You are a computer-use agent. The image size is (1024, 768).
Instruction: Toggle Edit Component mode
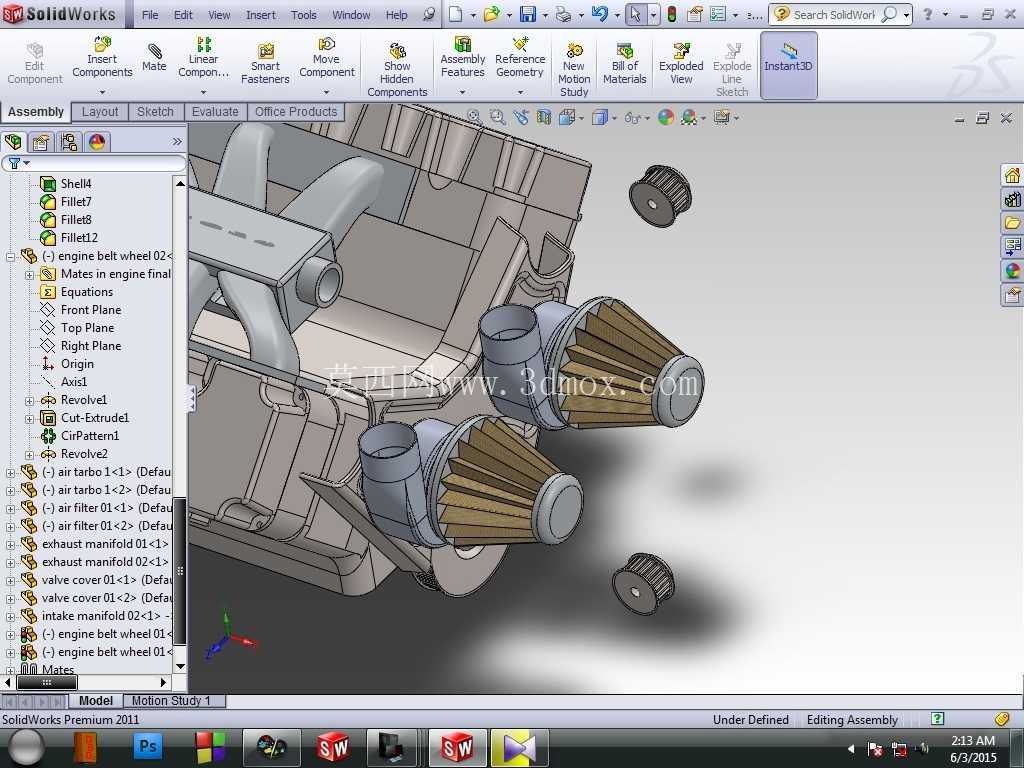point(35,64)
